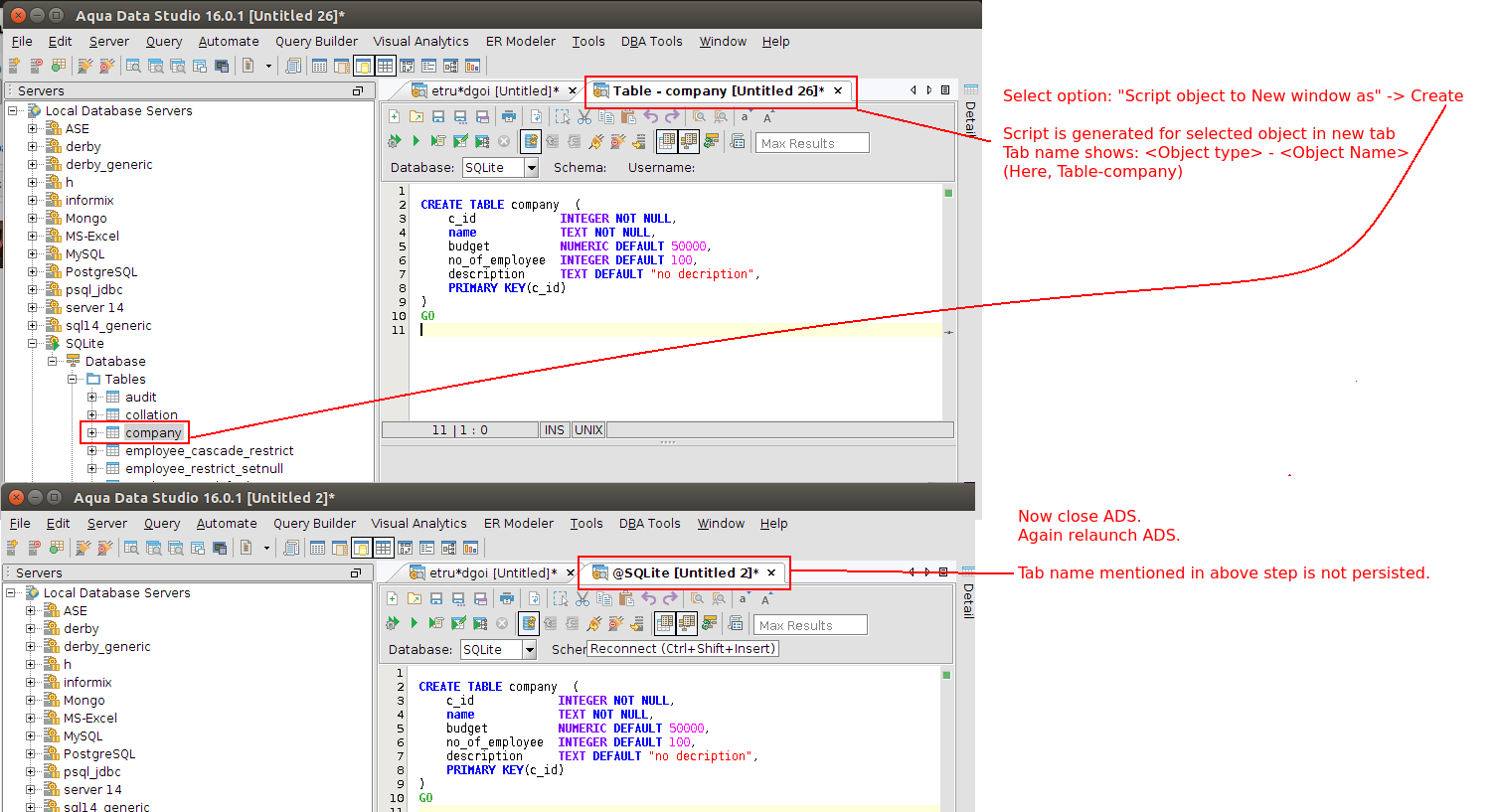The image size is (1497, 812).
Task: Click Redo arrow in top window editor toolbar
Action: (x=673, y=117)
